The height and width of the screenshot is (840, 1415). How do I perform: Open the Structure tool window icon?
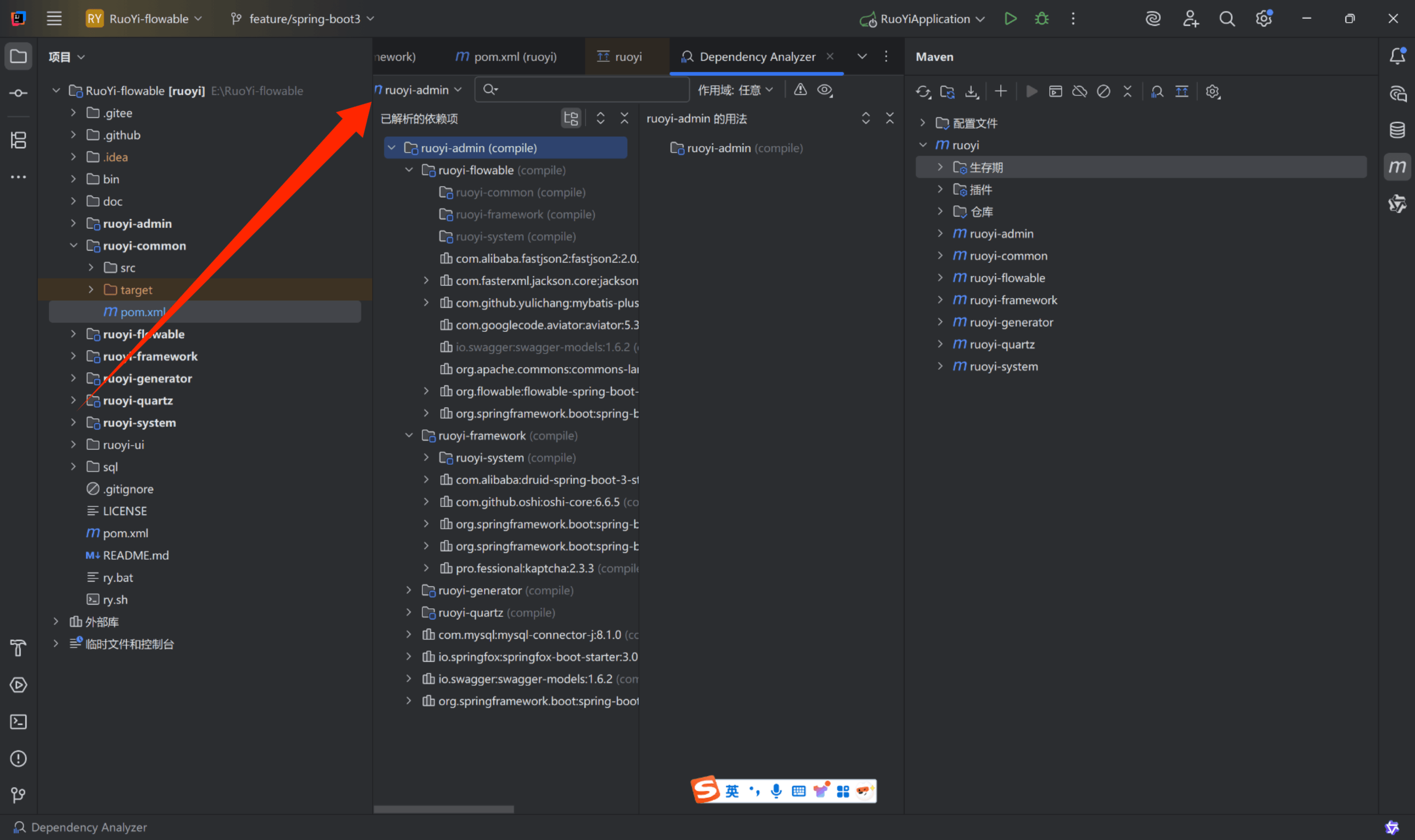[x=18, y=140]
